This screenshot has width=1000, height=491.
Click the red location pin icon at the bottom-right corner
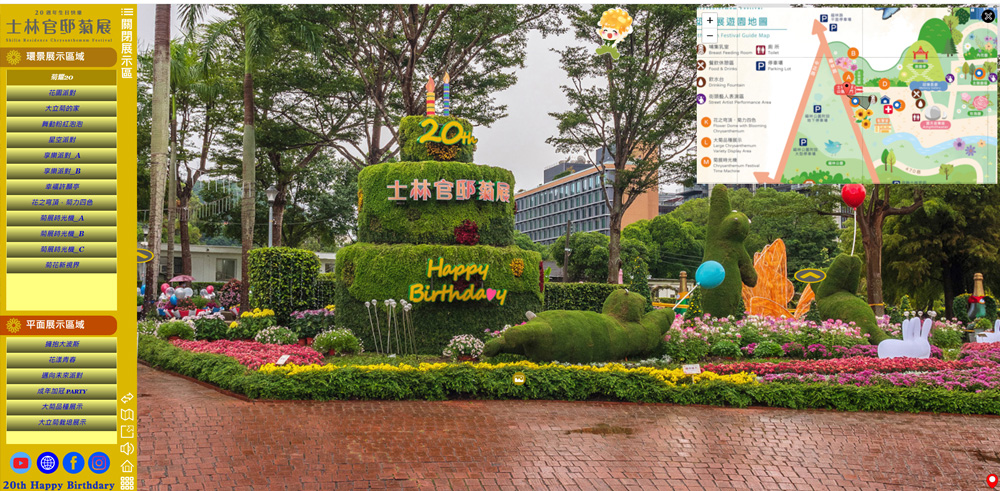[x=991, y=480]
